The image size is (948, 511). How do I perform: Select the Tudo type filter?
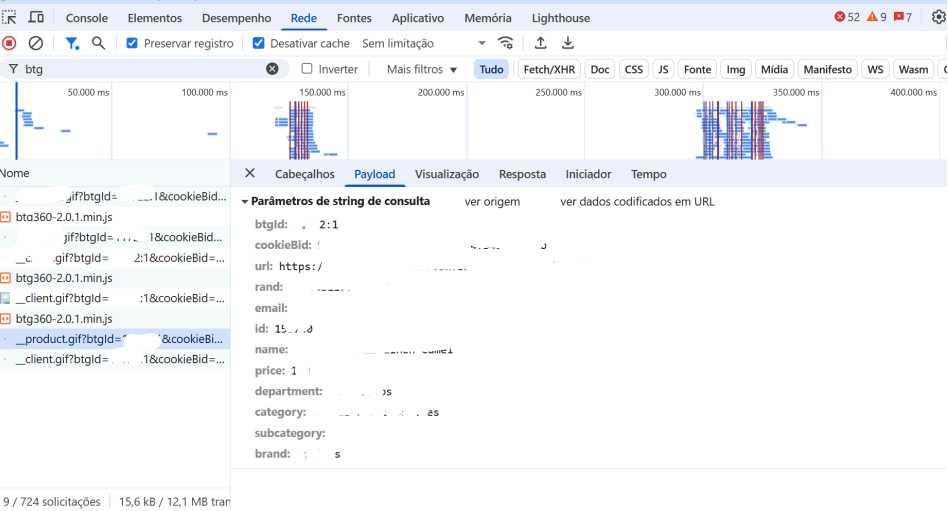coord(492,69)
